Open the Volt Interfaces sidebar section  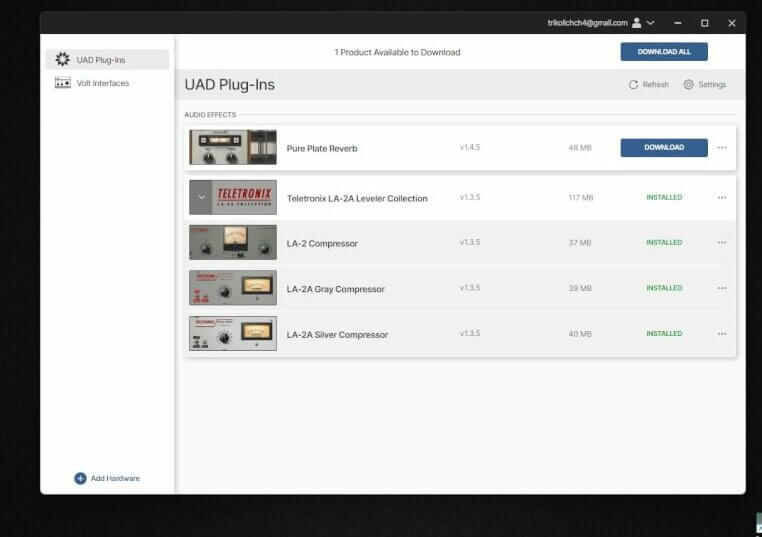pyautogui.click(x=107, y=83)
